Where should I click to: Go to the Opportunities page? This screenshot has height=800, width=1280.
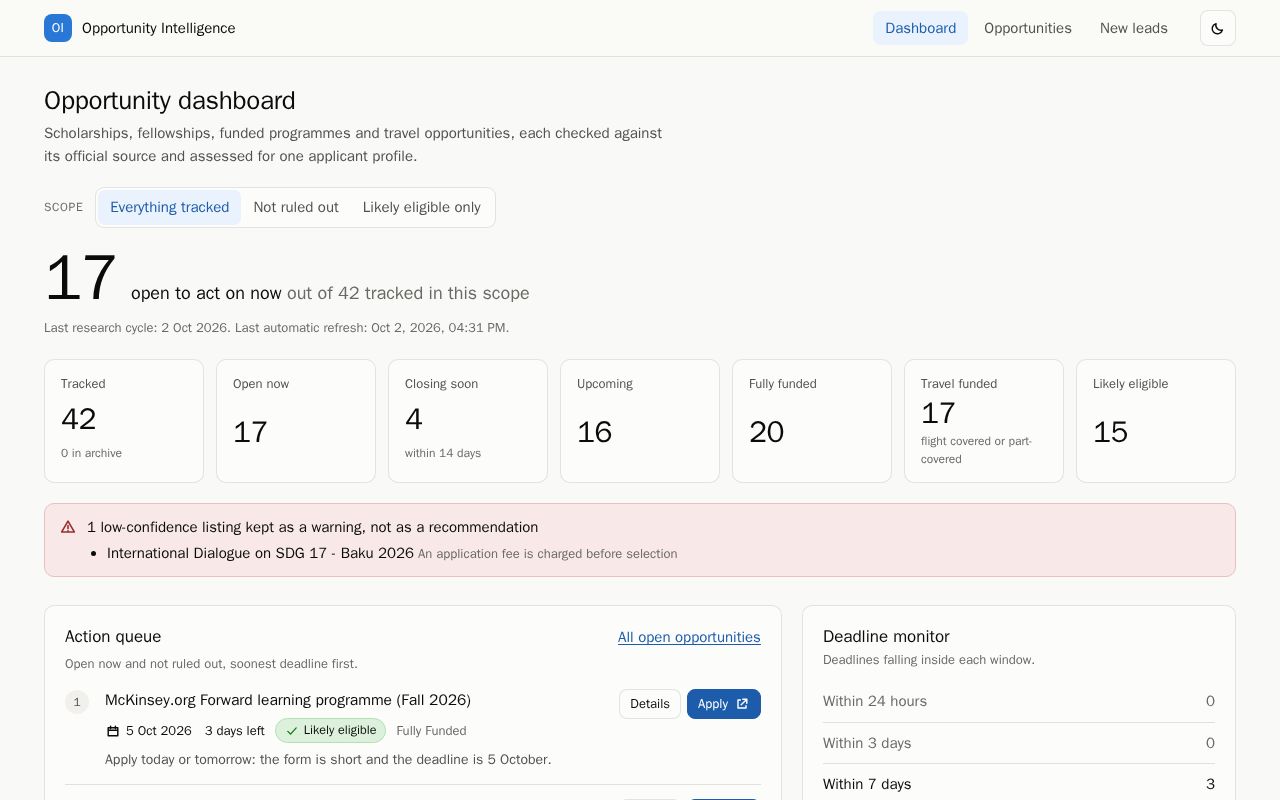point(1028,28)
